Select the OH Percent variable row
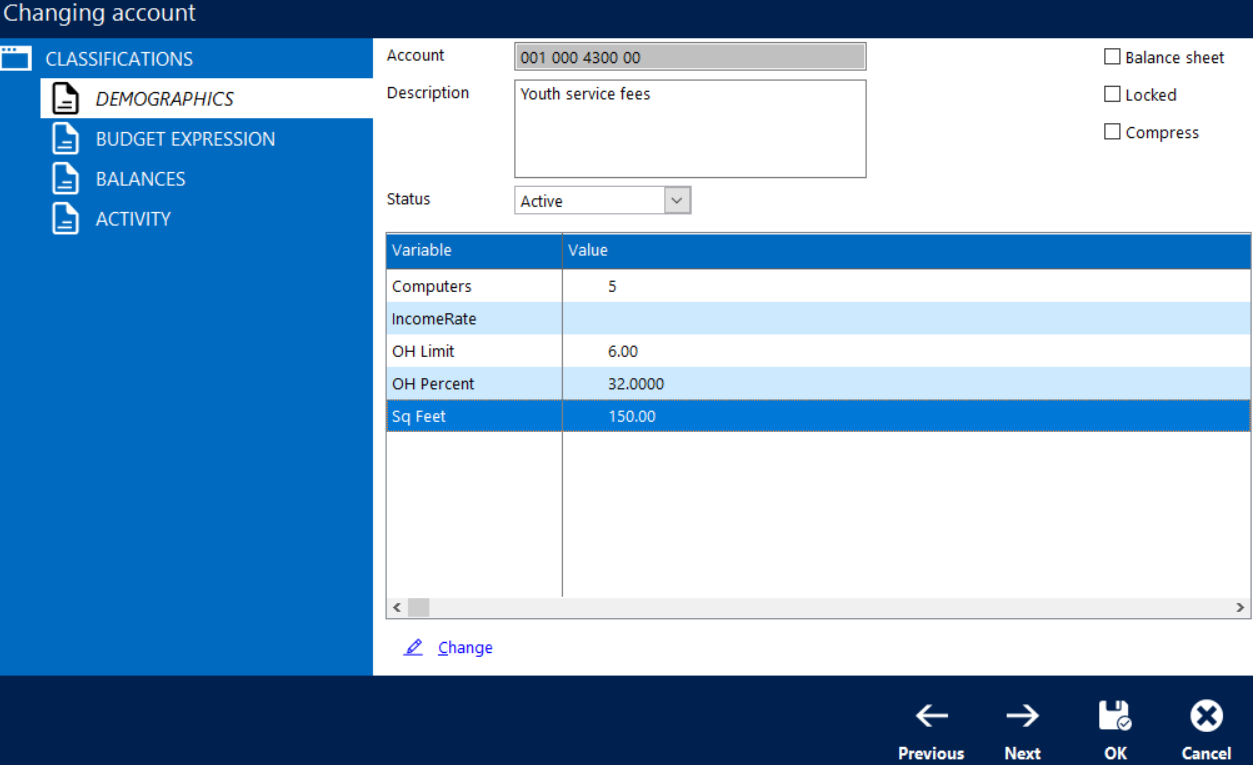Screen dimensions: 1253x765 click(x=433, y=384)
